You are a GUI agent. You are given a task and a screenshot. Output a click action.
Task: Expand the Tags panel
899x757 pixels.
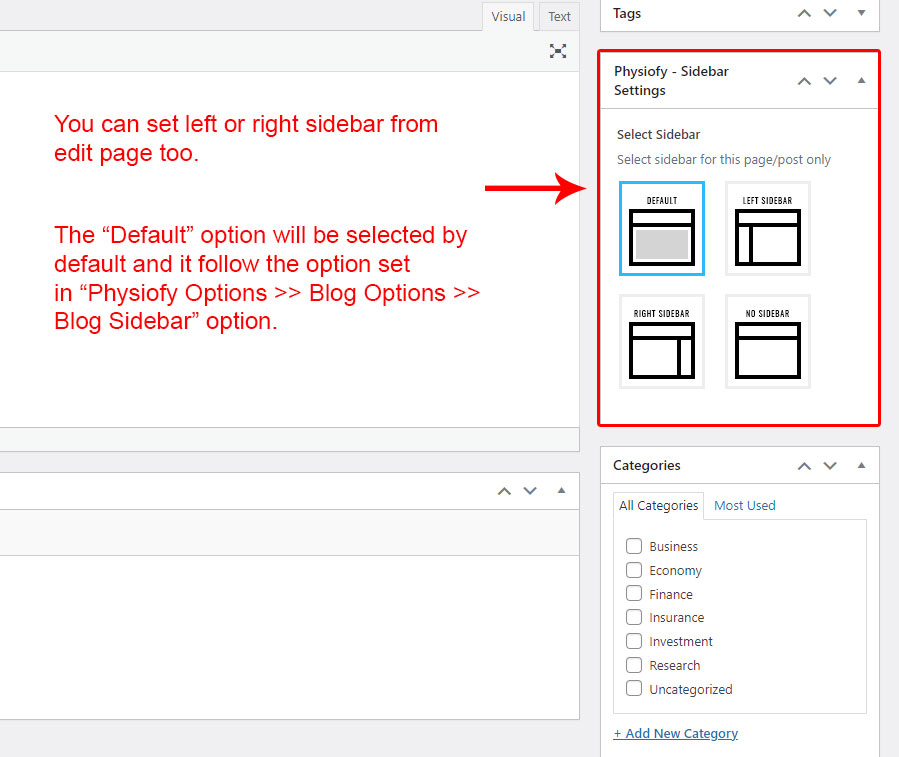click(861, 13)
